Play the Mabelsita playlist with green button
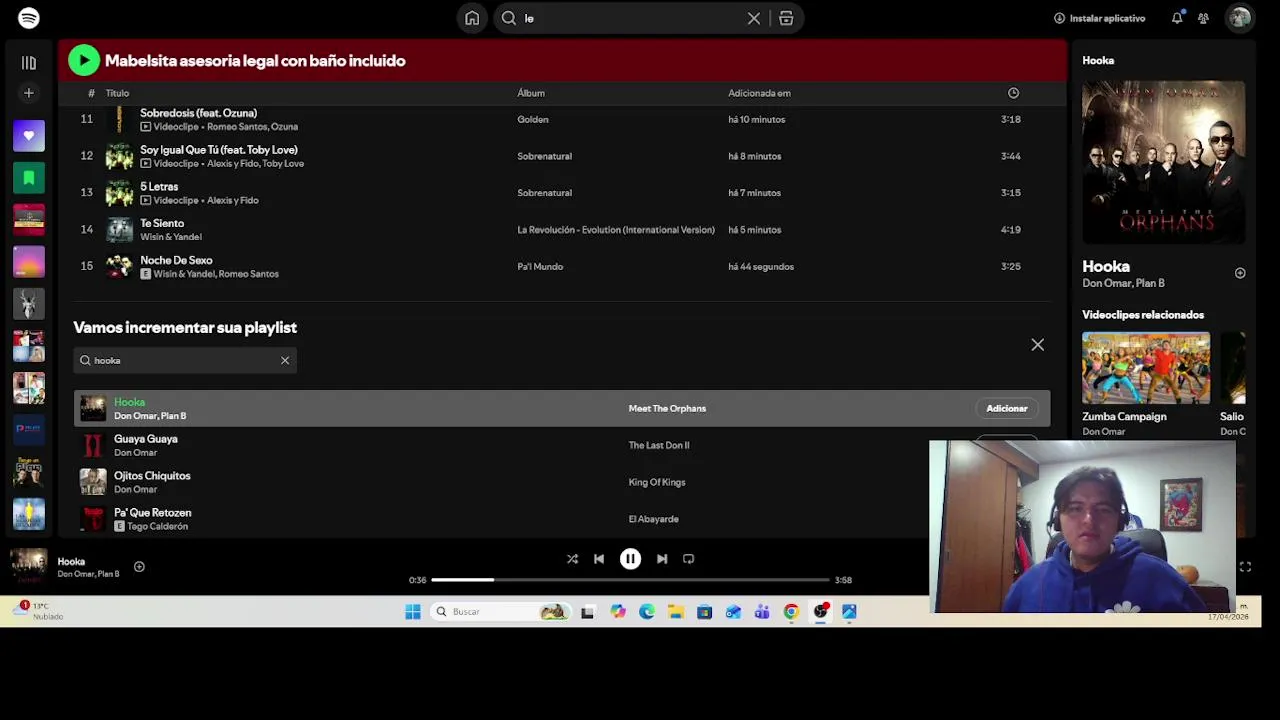 (x=84, y=61)
